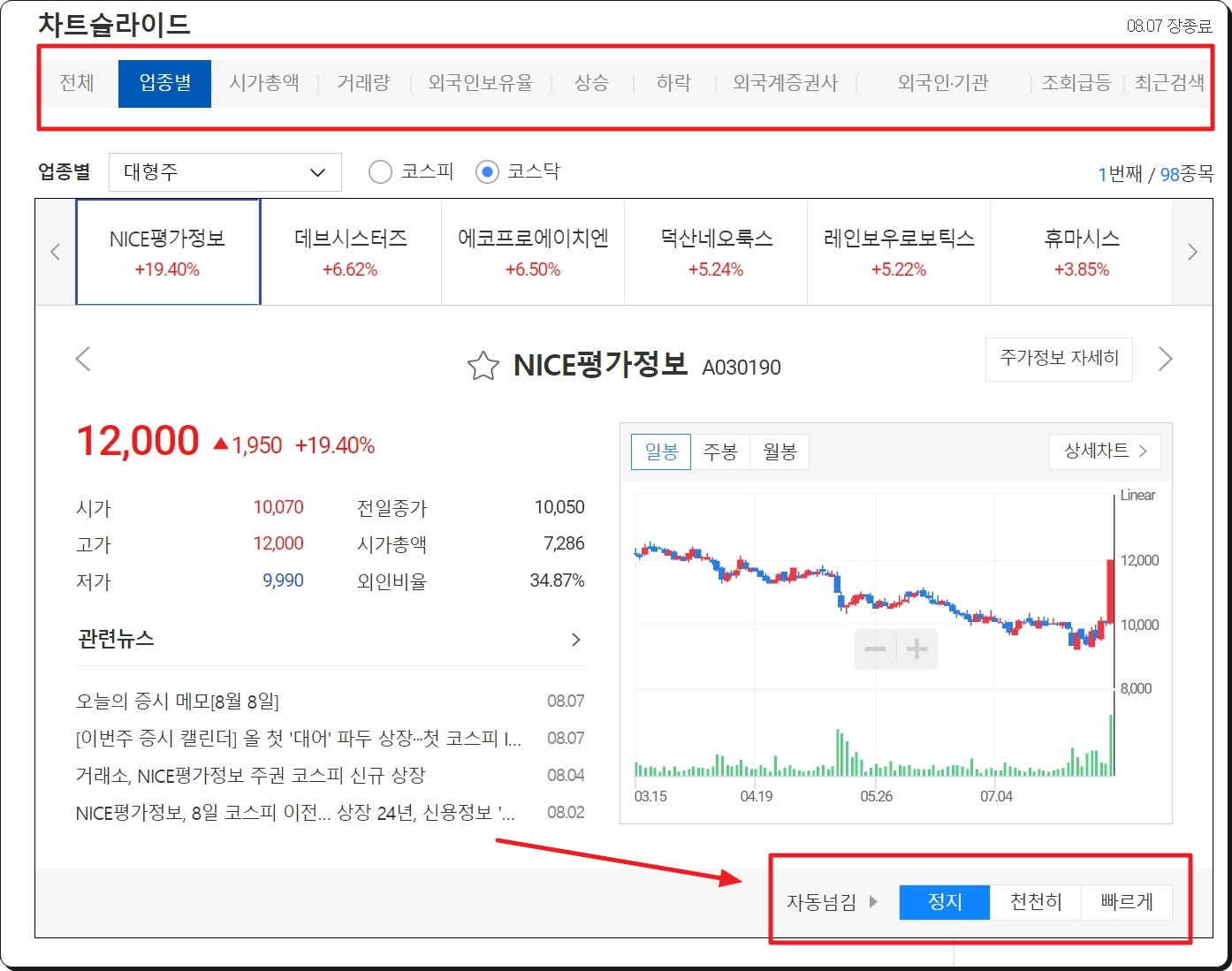Select the 일봉 daily chart tab

(x=661, y=451)
